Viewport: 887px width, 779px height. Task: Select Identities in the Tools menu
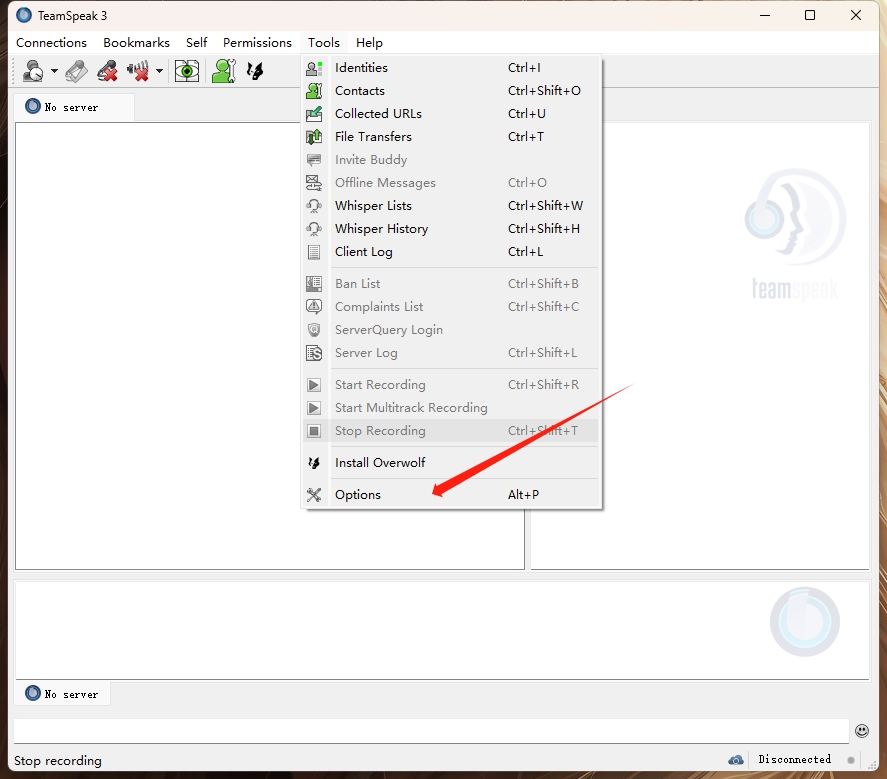361,68
